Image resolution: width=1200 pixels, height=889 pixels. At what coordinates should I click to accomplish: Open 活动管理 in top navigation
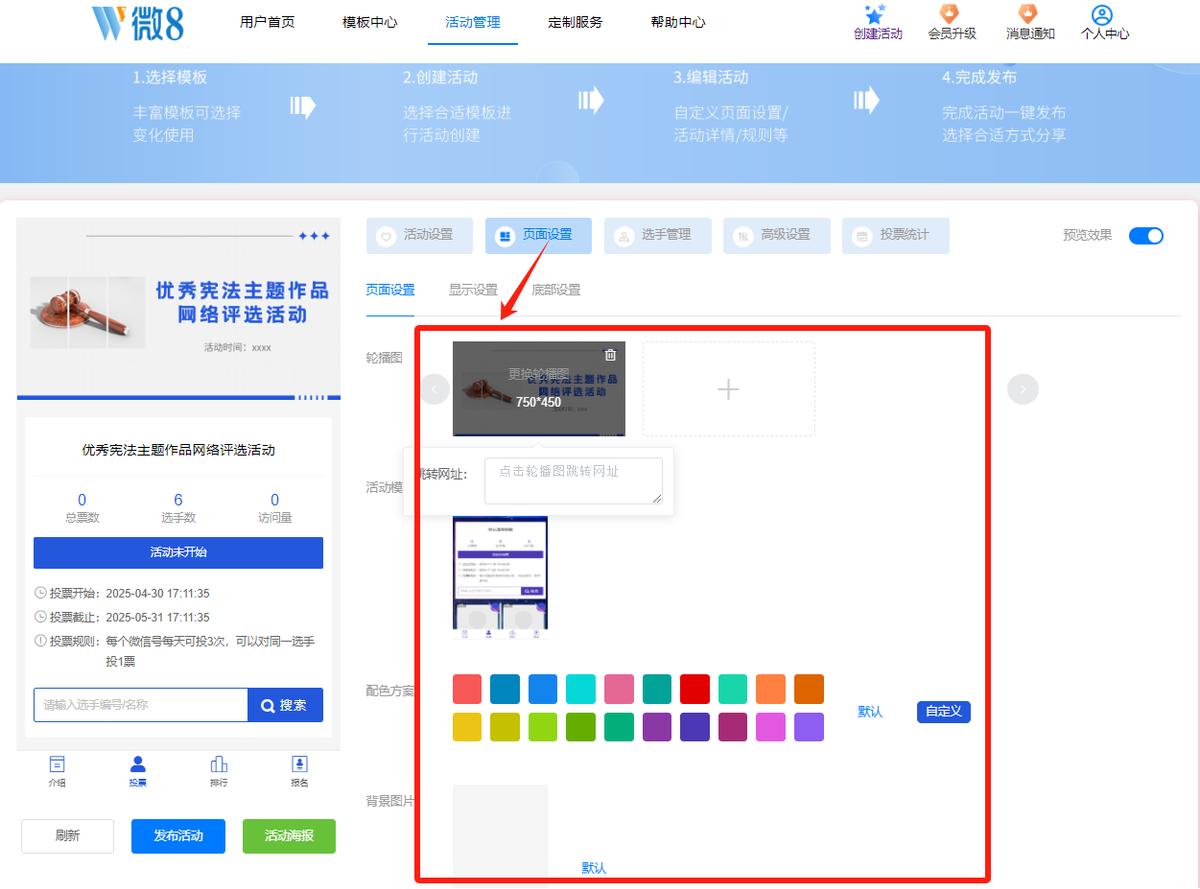pyautogui.click(x=473, y=22)
